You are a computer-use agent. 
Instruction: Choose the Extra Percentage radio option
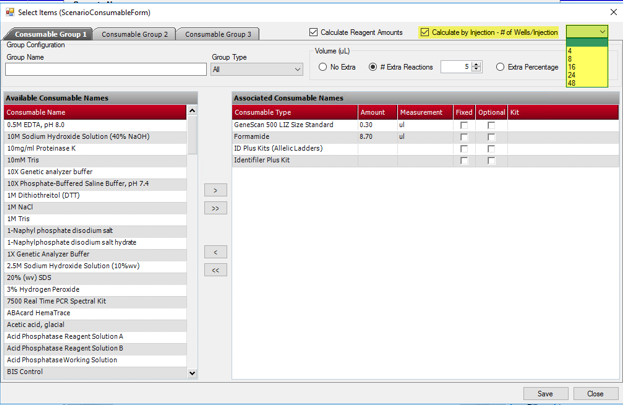(501, 67)
